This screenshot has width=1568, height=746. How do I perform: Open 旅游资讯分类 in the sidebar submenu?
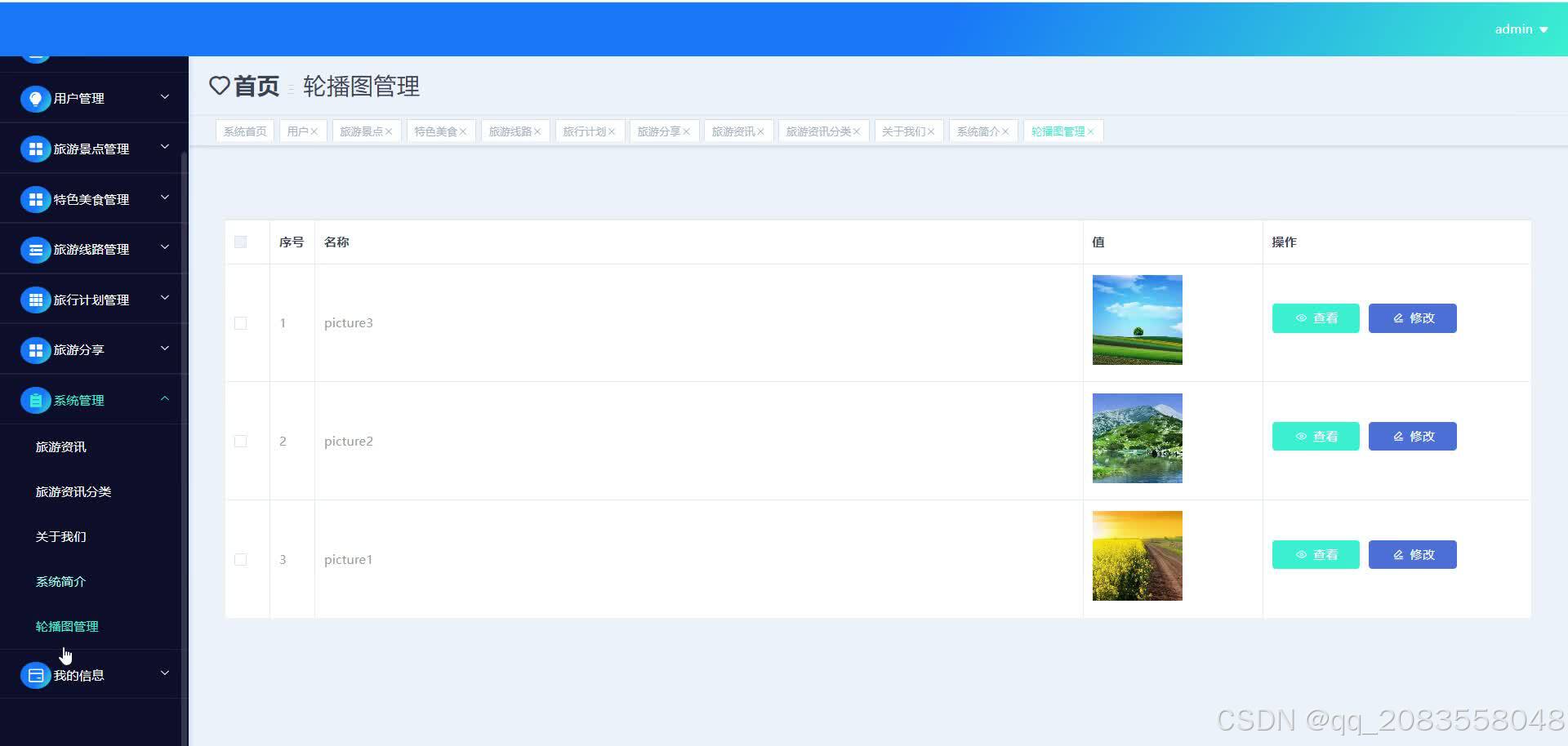tap(73, 492)
